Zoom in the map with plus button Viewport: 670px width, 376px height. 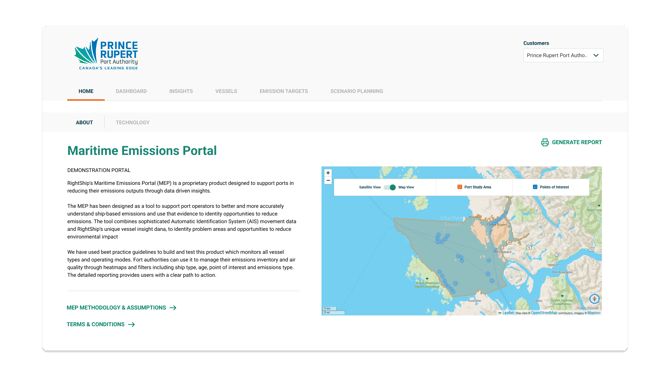tap(328, 173)
